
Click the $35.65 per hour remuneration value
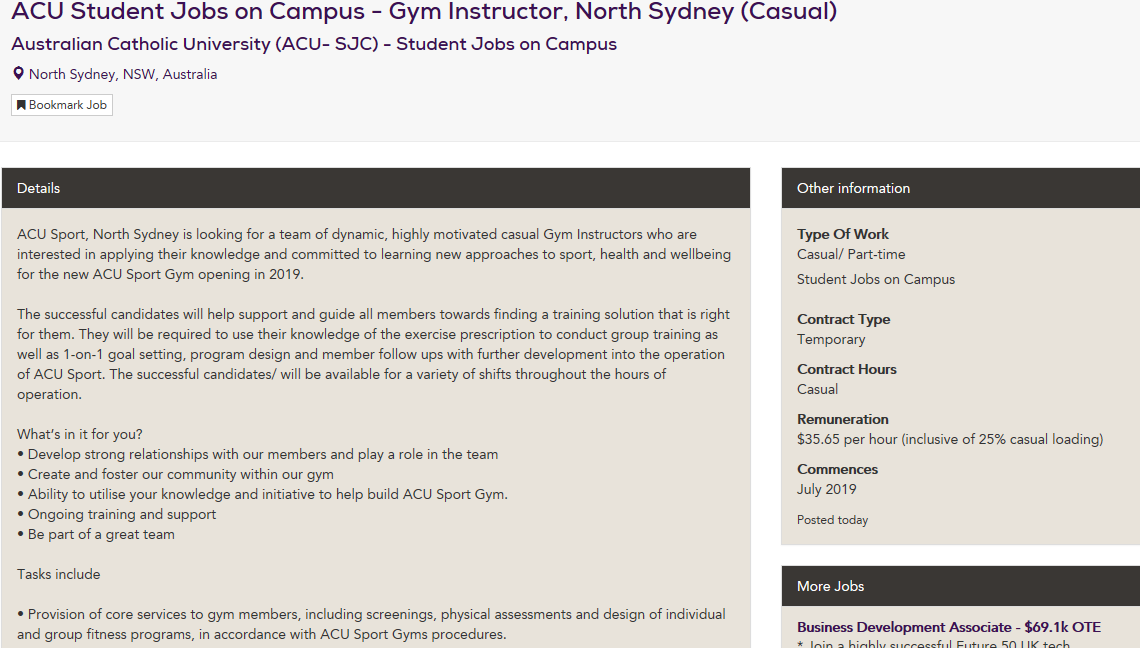pos(950,439)
